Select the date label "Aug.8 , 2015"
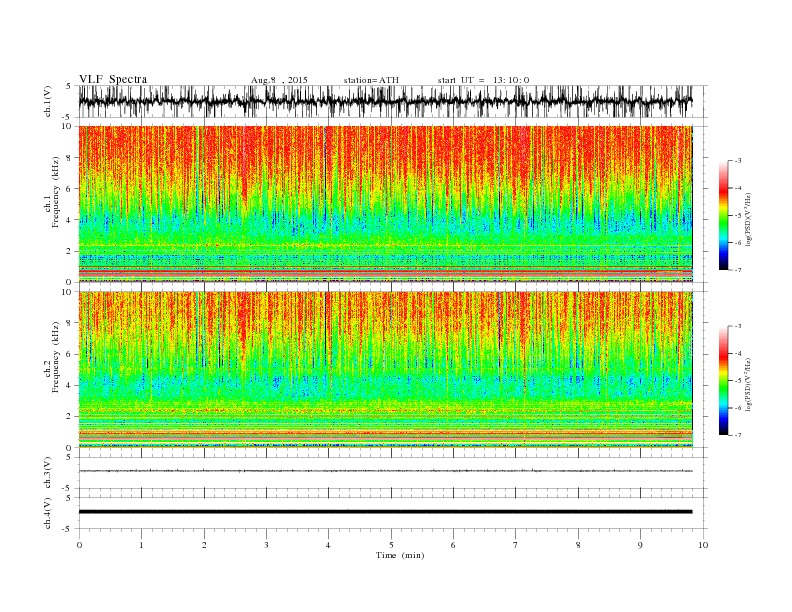The image size is (792, 612). coord(279,80)
